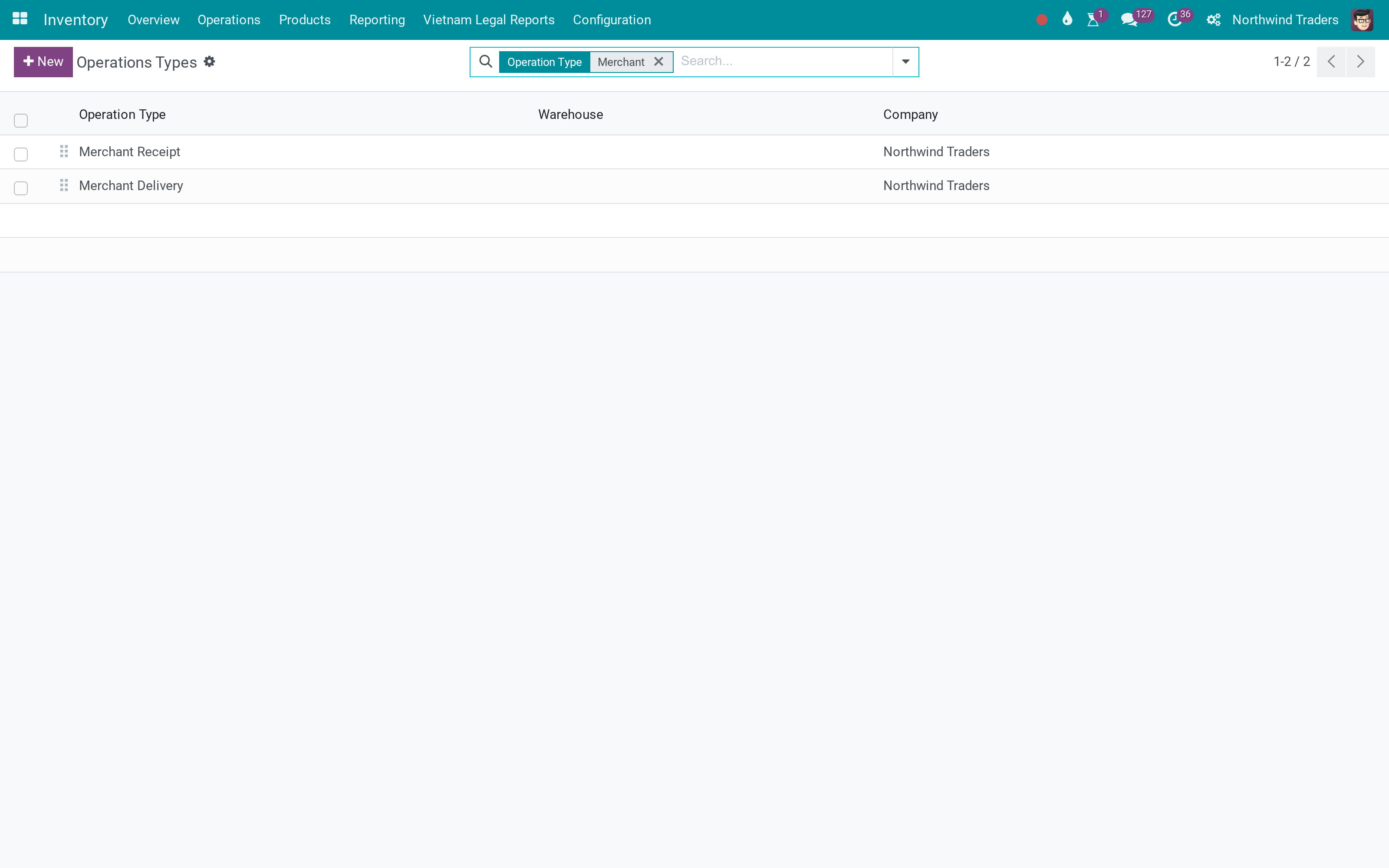Image resolution: width=1389 pixels, height=868 pixels.
Task: Expand the search options dropdown arrow
Action: point(906,62)
